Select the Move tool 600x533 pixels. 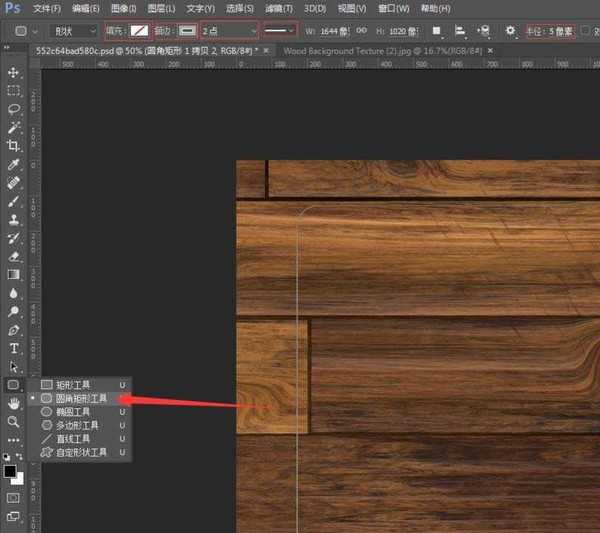[14, 73]
